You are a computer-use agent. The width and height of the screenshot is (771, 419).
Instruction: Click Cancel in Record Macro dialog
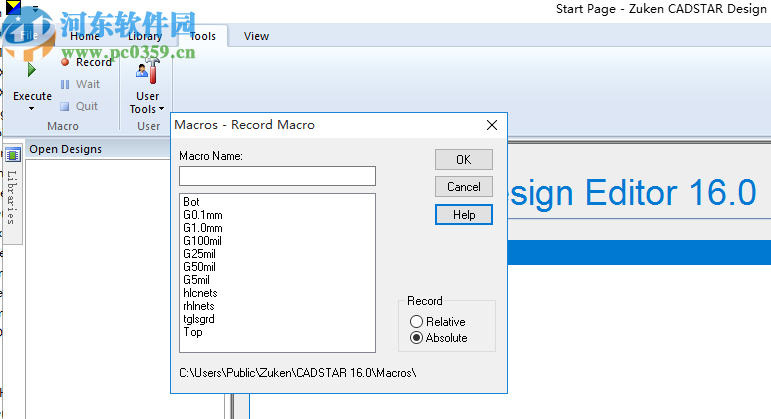coord(464,187)
